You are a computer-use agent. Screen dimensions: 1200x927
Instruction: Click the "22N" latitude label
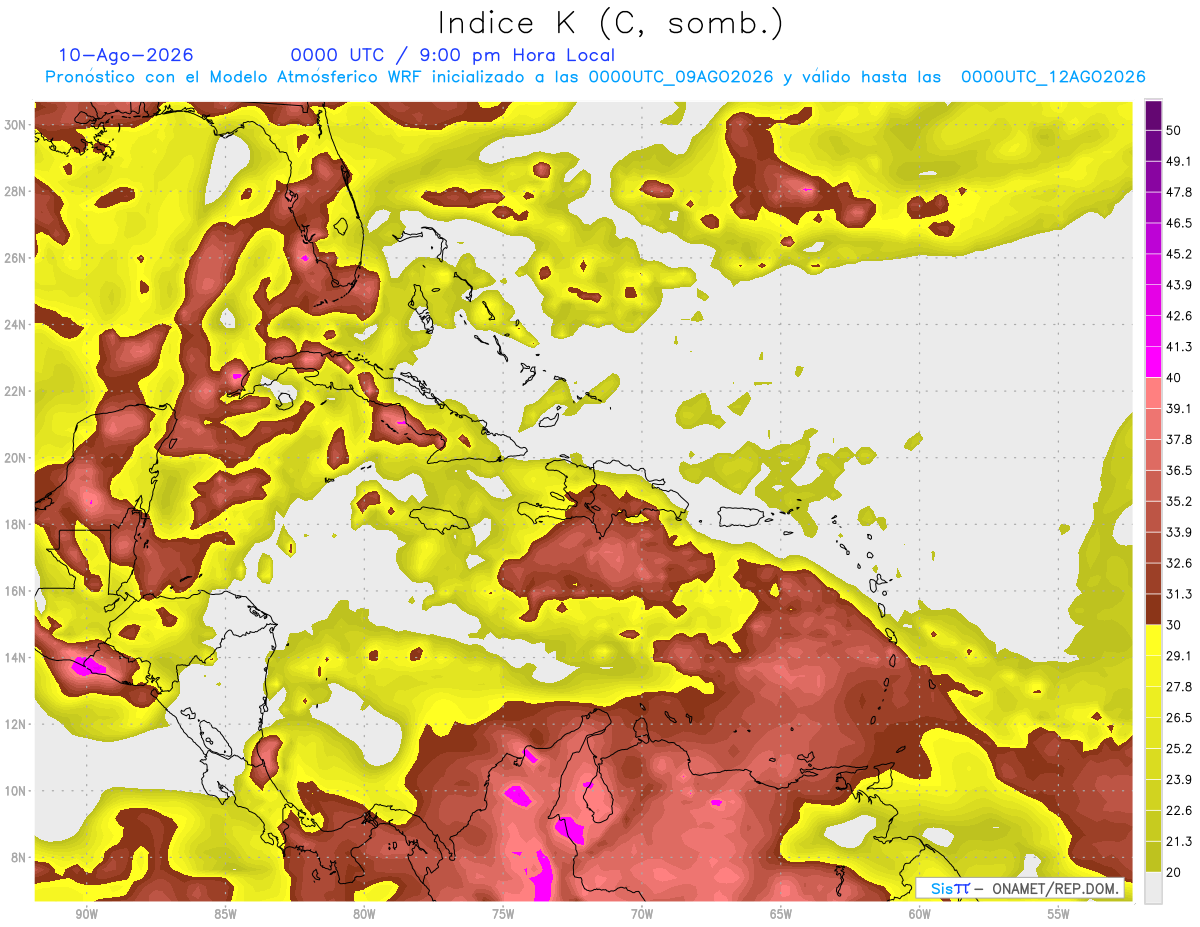coord(16,391)
